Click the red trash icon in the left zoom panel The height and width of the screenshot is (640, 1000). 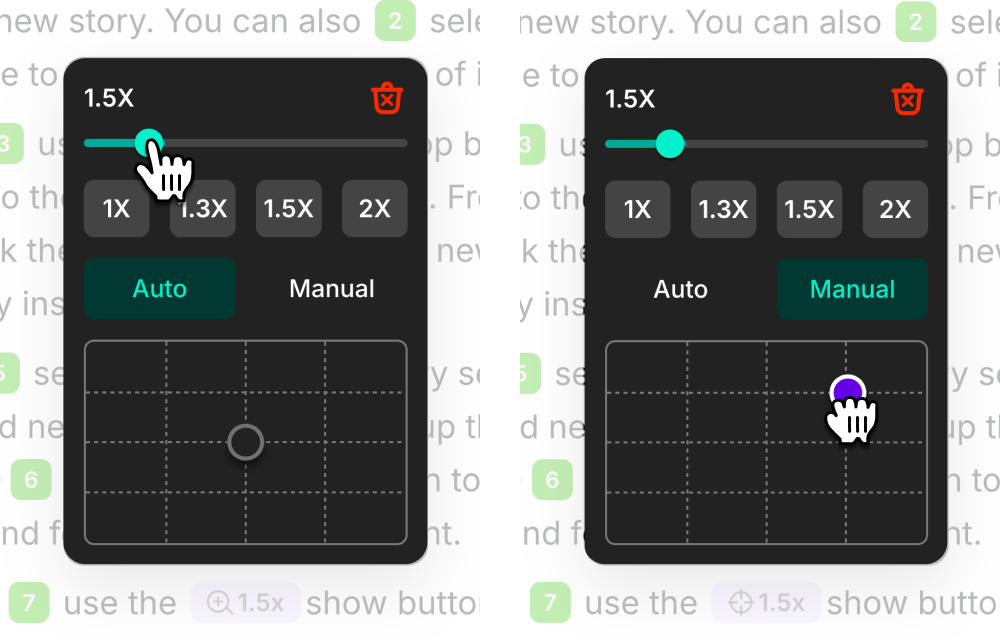(x=387, y=98)
